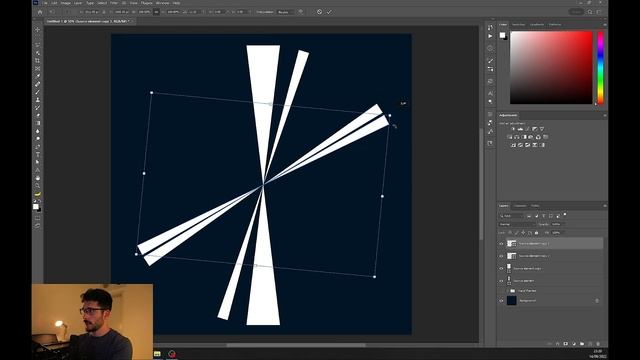
Task: Click foreground color swatch in Color panel
Action: pos(502,35)
